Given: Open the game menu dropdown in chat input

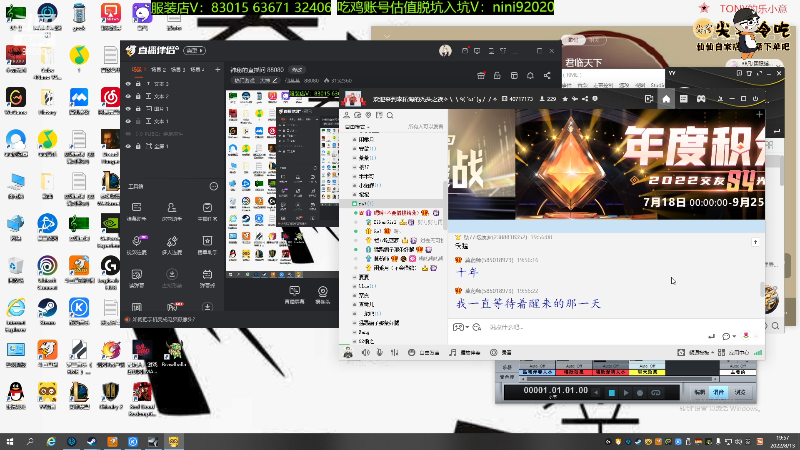Looking at the screenshot, I should (x=461, y=327).
